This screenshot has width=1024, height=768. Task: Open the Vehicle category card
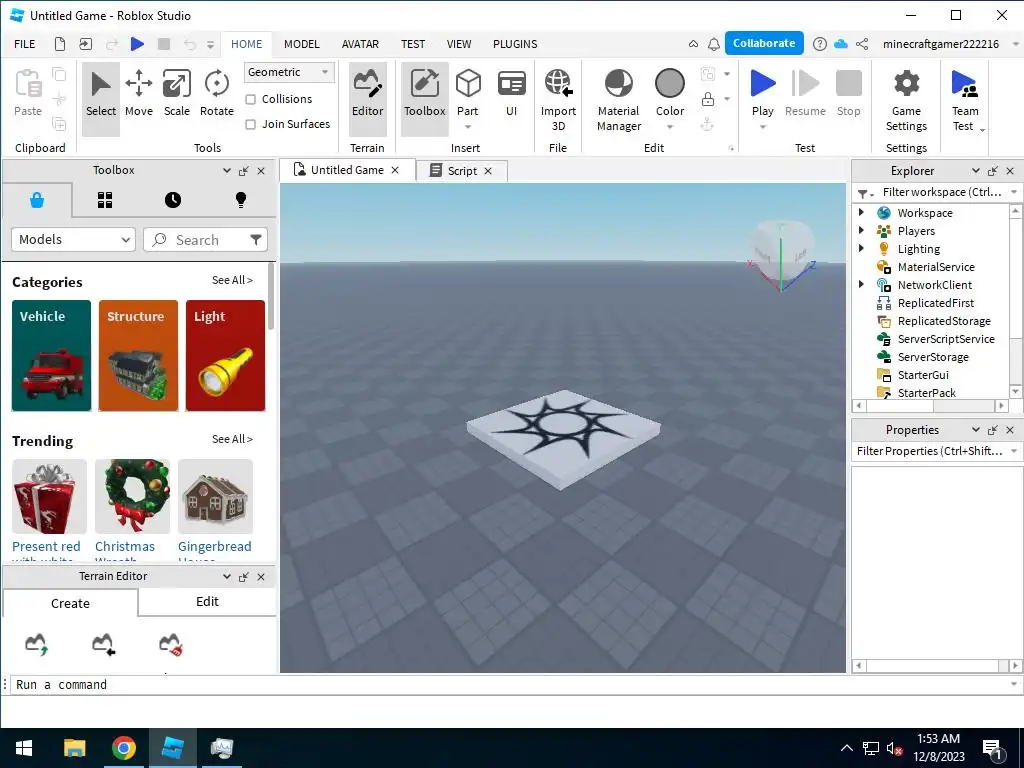pyautogui.click(x=52, y=356)
